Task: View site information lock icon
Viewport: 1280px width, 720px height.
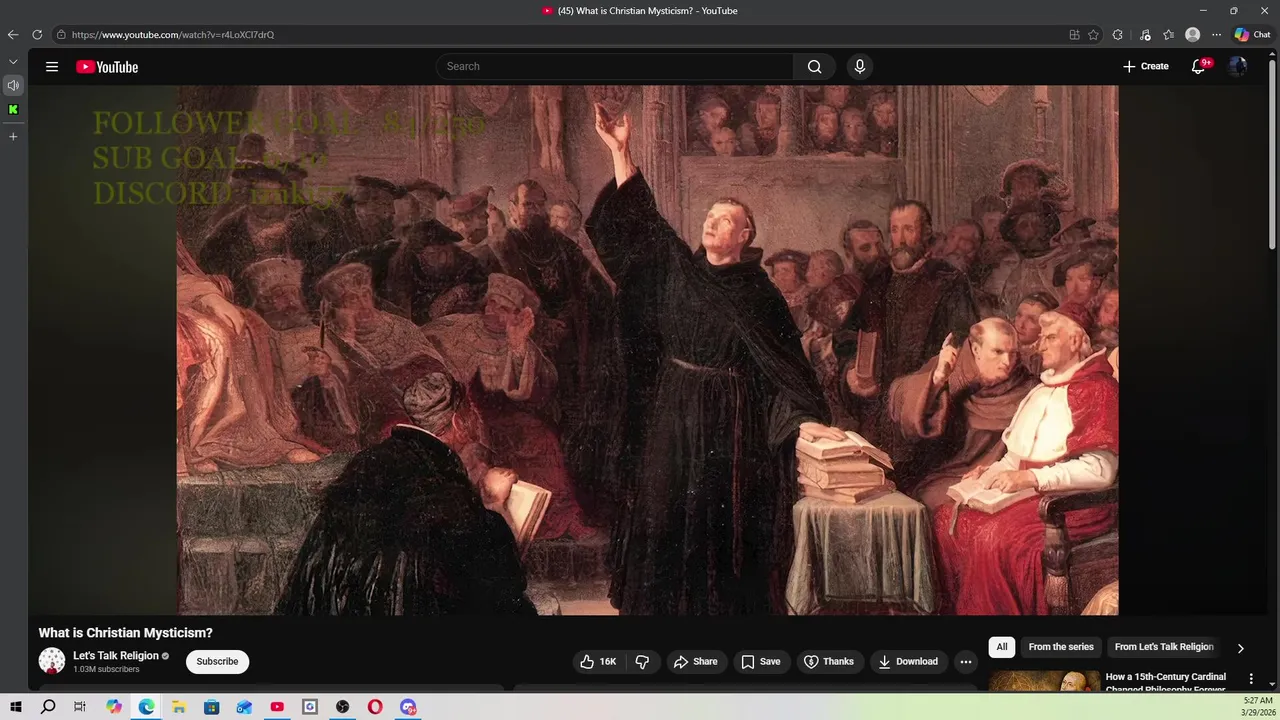Action: point(61,34)
